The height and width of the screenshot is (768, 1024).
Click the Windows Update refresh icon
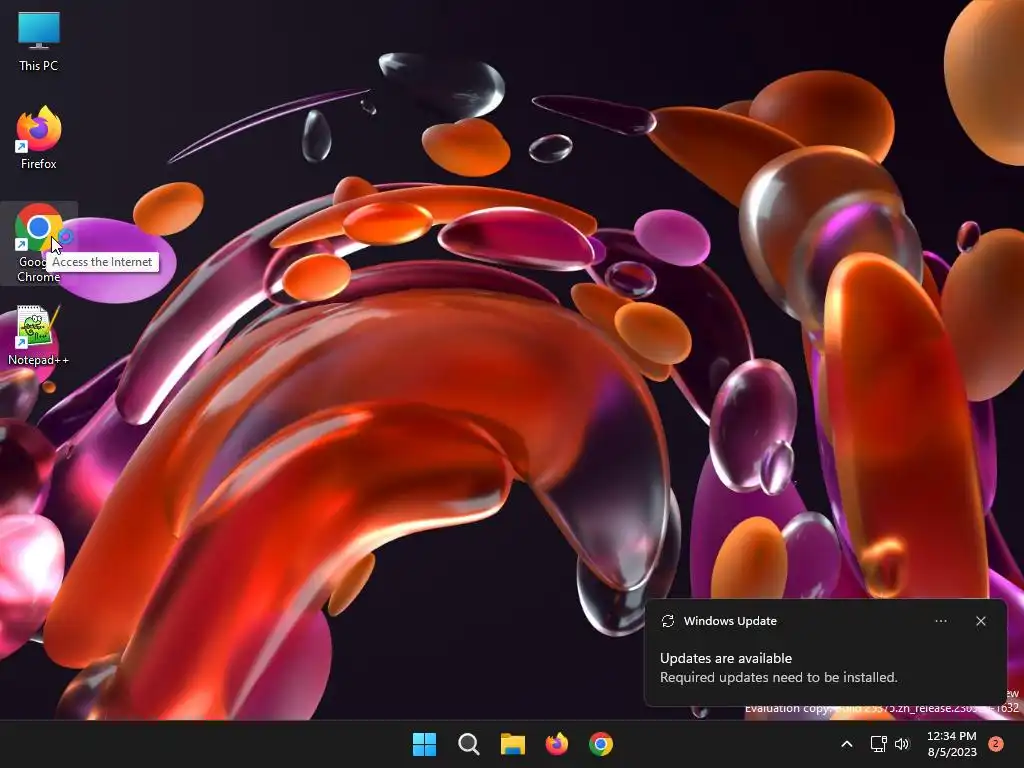point(667,621)
